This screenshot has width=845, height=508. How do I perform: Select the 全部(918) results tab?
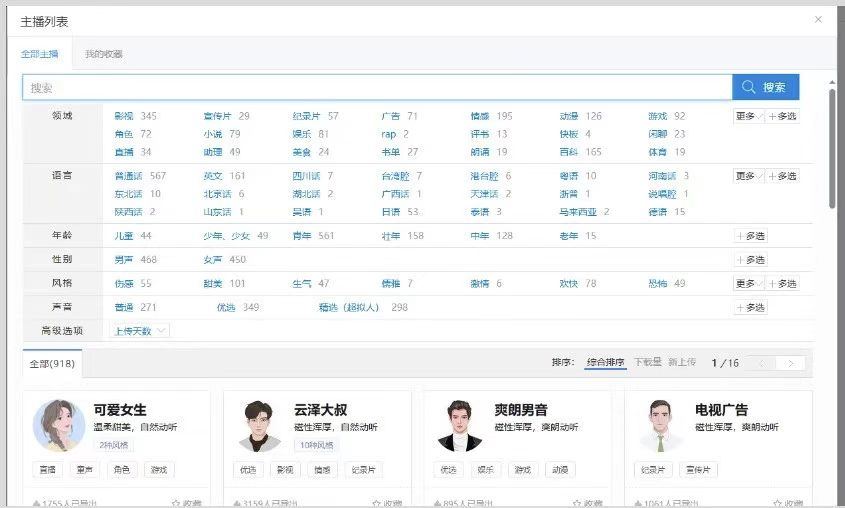pyautogui.click(x=52, y=364)
